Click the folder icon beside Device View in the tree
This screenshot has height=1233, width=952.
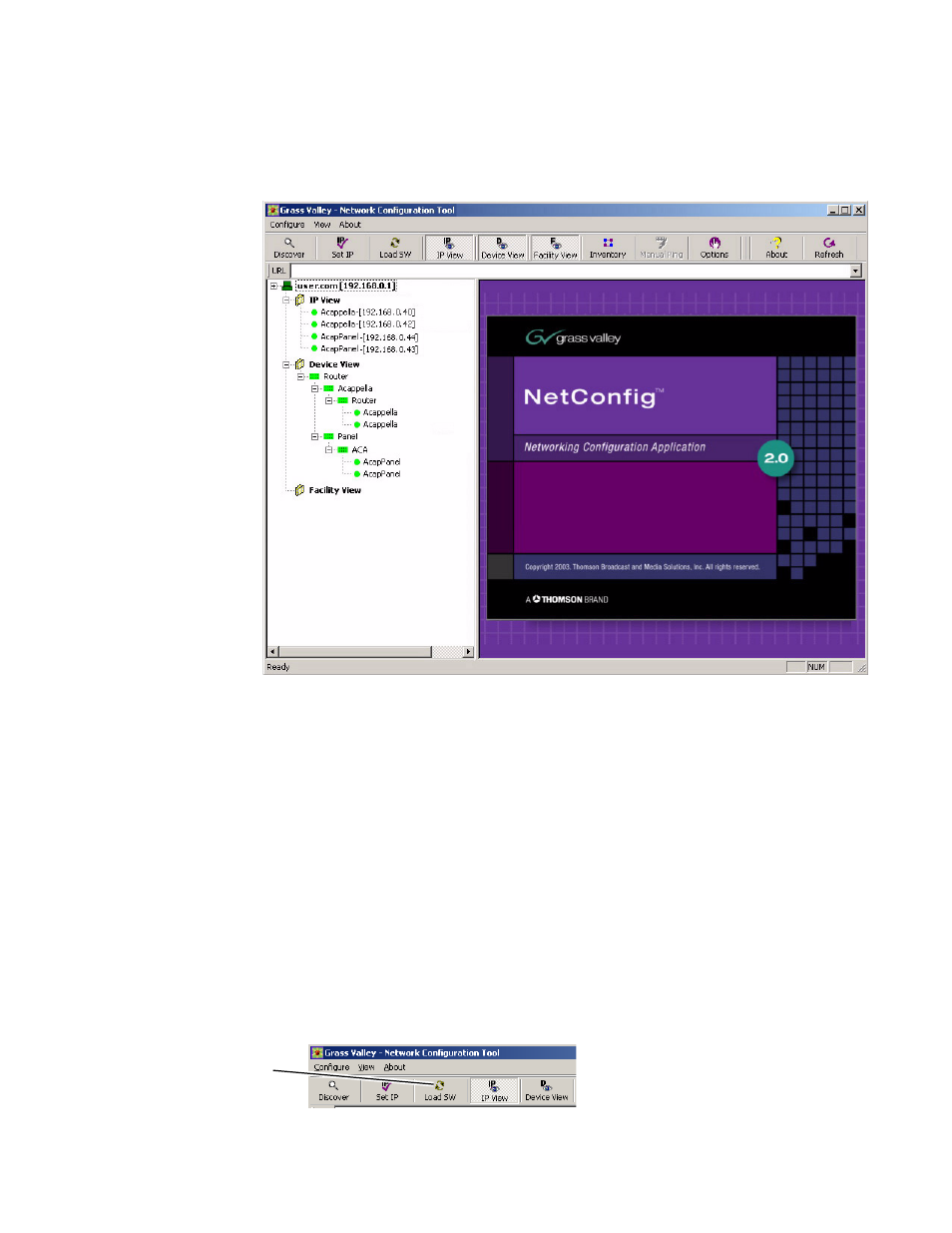click(299, 364)
